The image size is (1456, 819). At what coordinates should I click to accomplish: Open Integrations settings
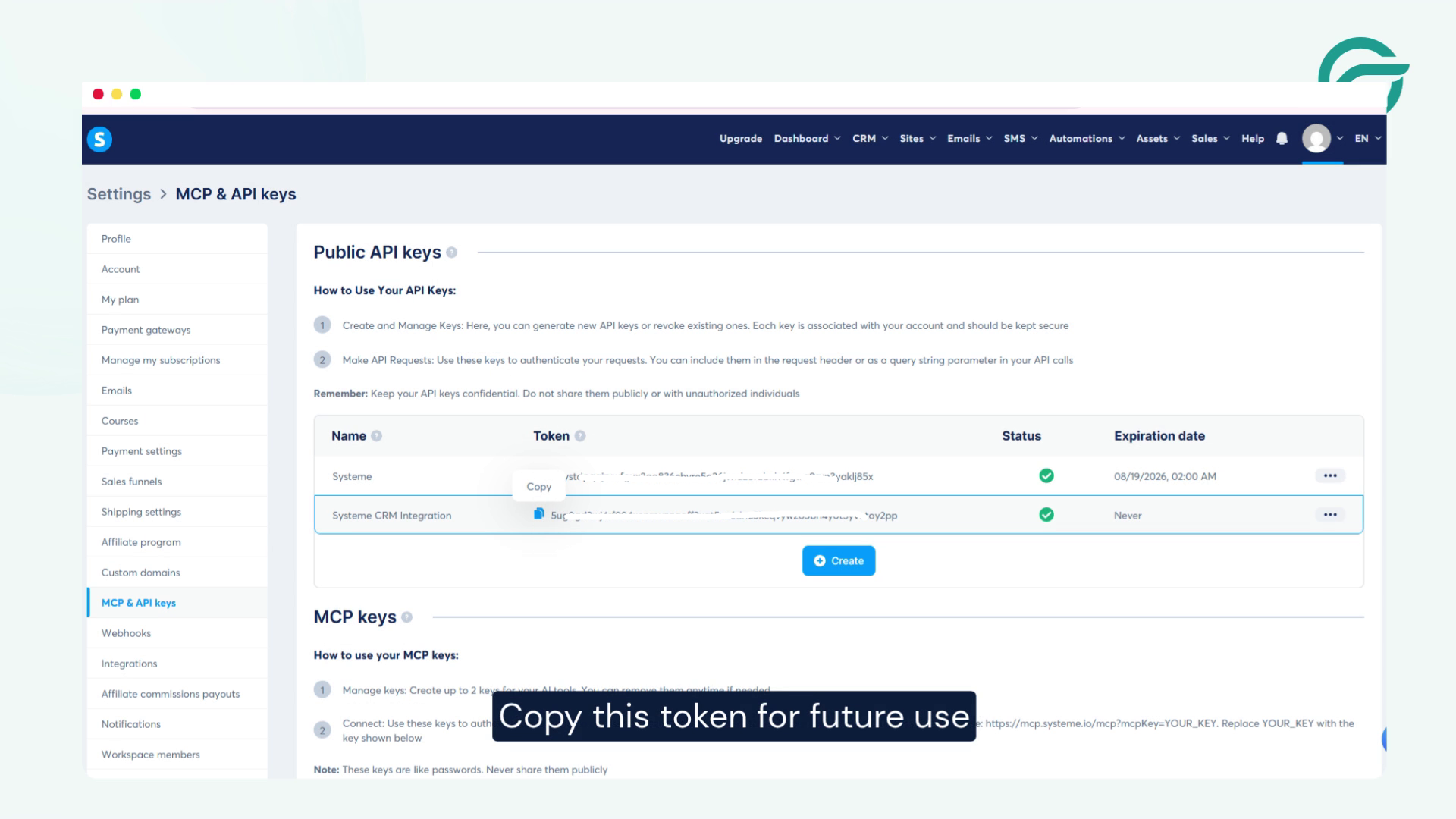(x=177, y=664)
